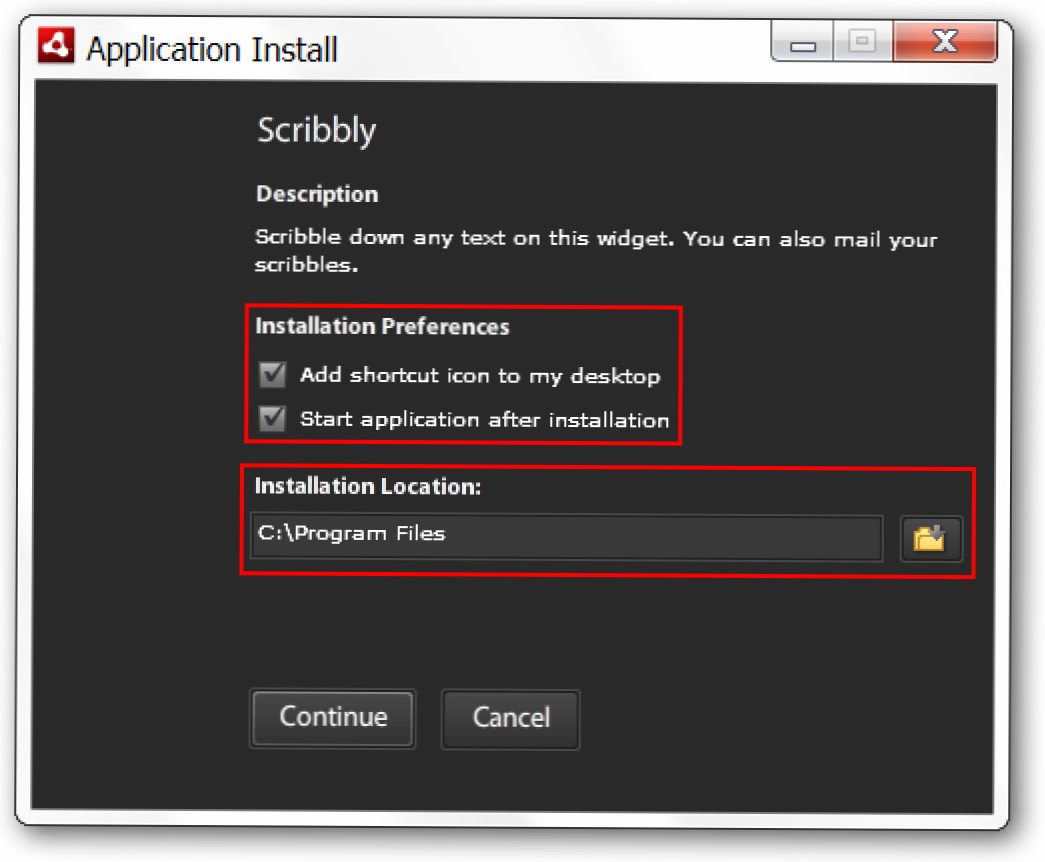Cancel the Scribbly installation
Viewport: 1045px width, 862px height.
click(510, 718)
